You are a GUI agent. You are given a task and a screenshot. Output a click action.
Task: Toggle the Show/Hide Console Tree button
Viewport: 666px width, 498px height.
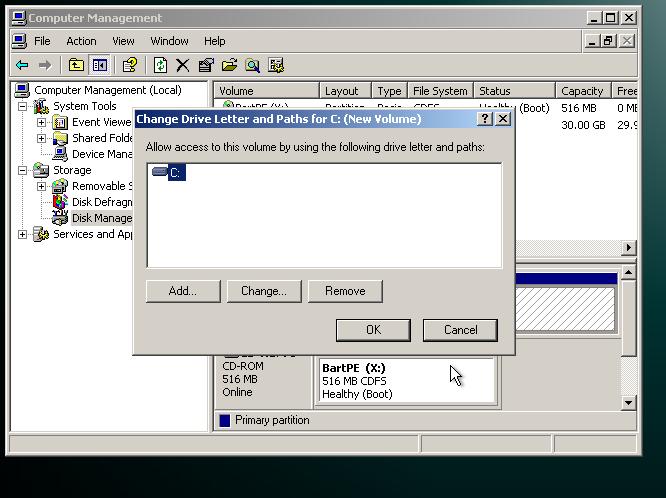99,65
